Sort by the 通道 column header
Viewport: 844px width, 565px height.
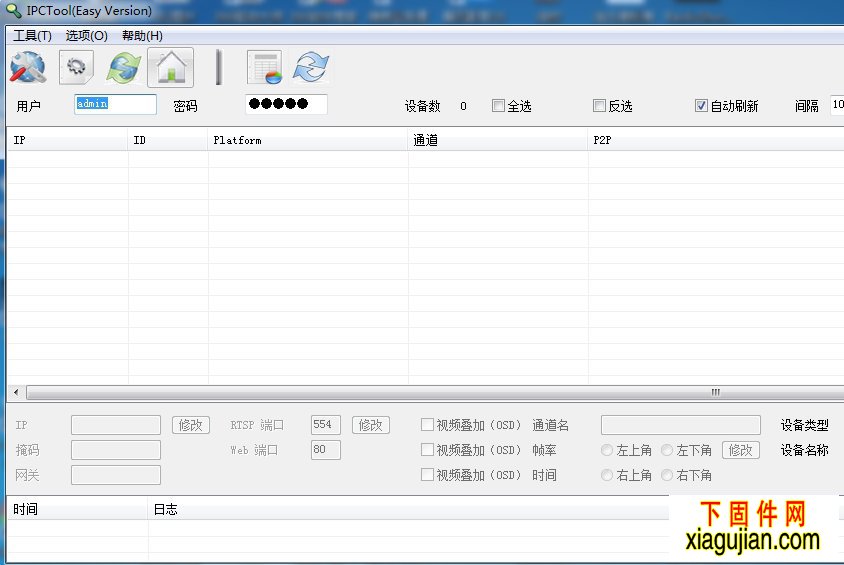(497, 140)
